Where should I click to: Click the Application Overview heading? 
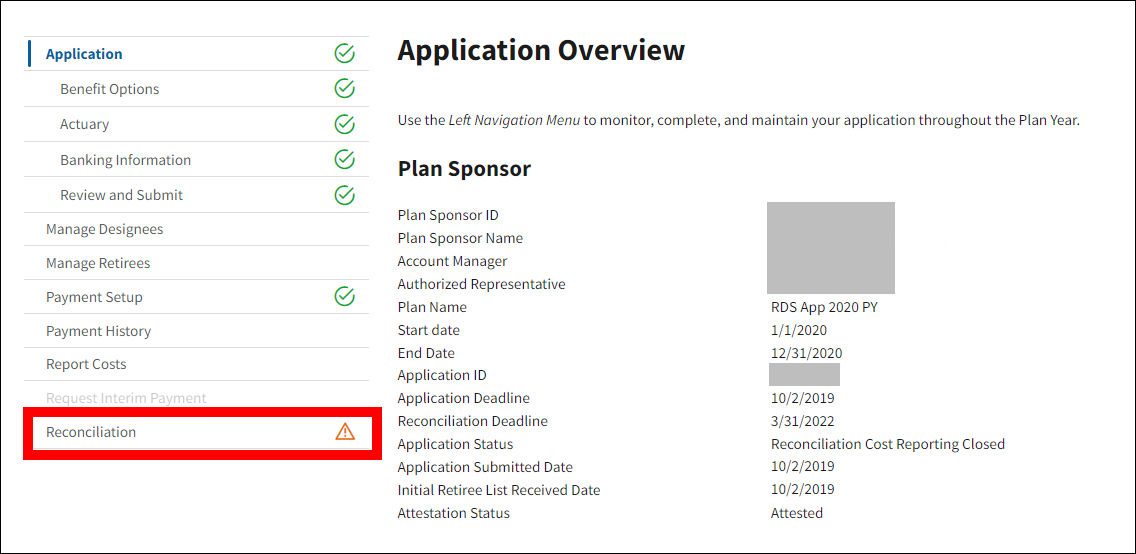[x=541, y=51]
